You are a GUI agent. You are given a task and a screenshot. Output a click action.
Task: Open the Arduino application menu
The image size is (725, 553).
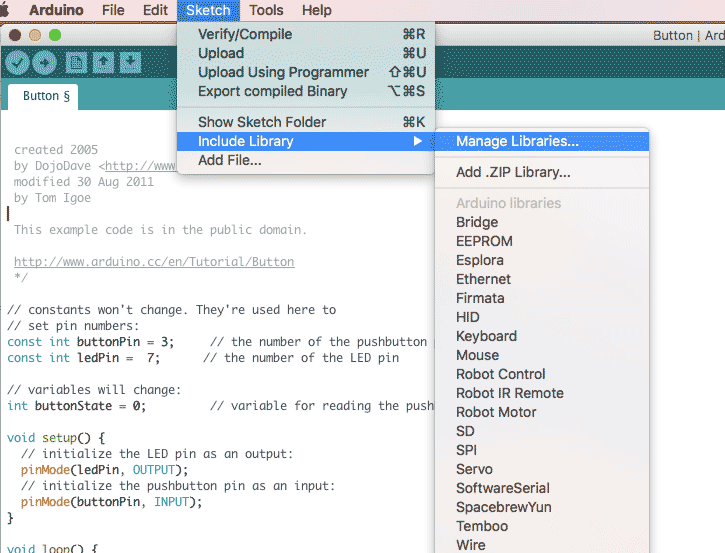56,10
